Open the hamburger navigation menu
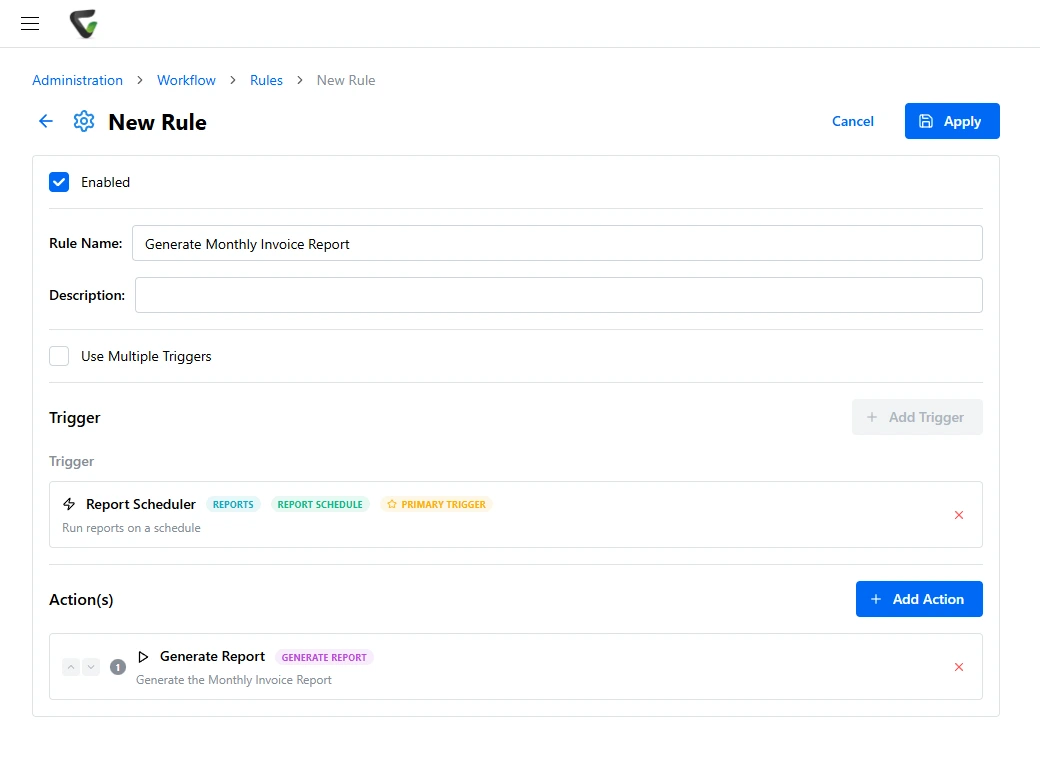This screenshot has width=1040, height=760. click(x=30, y=24)
